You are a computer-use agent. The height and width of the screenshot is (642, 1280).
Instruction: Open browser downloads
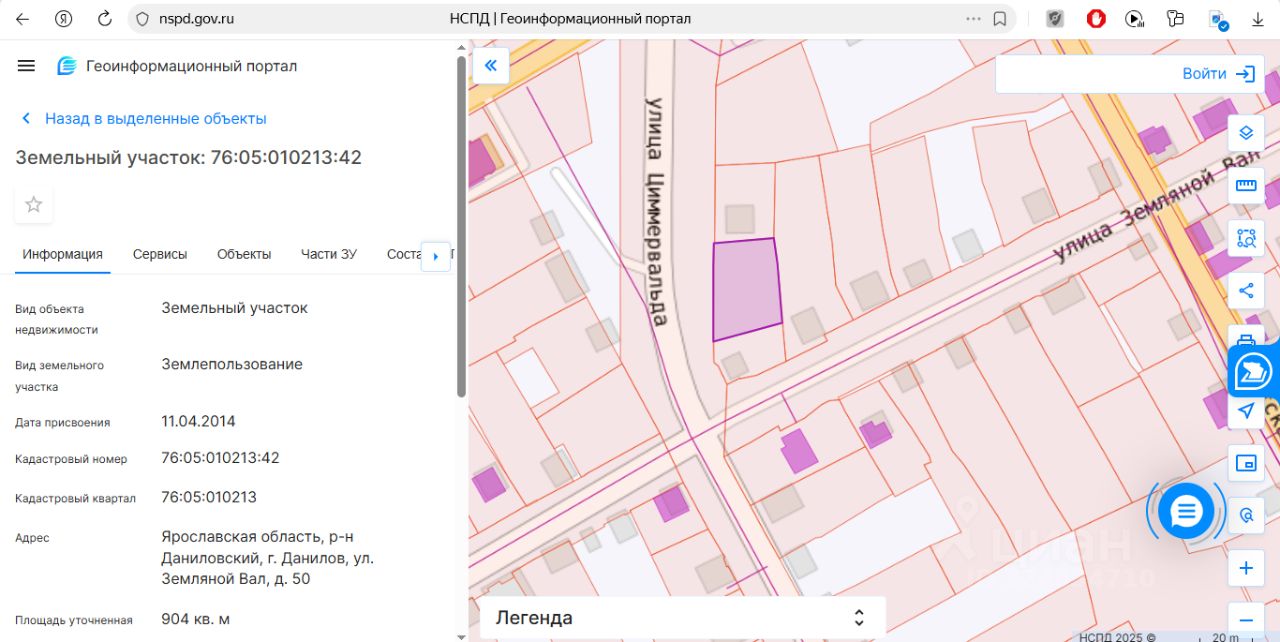1258,19
